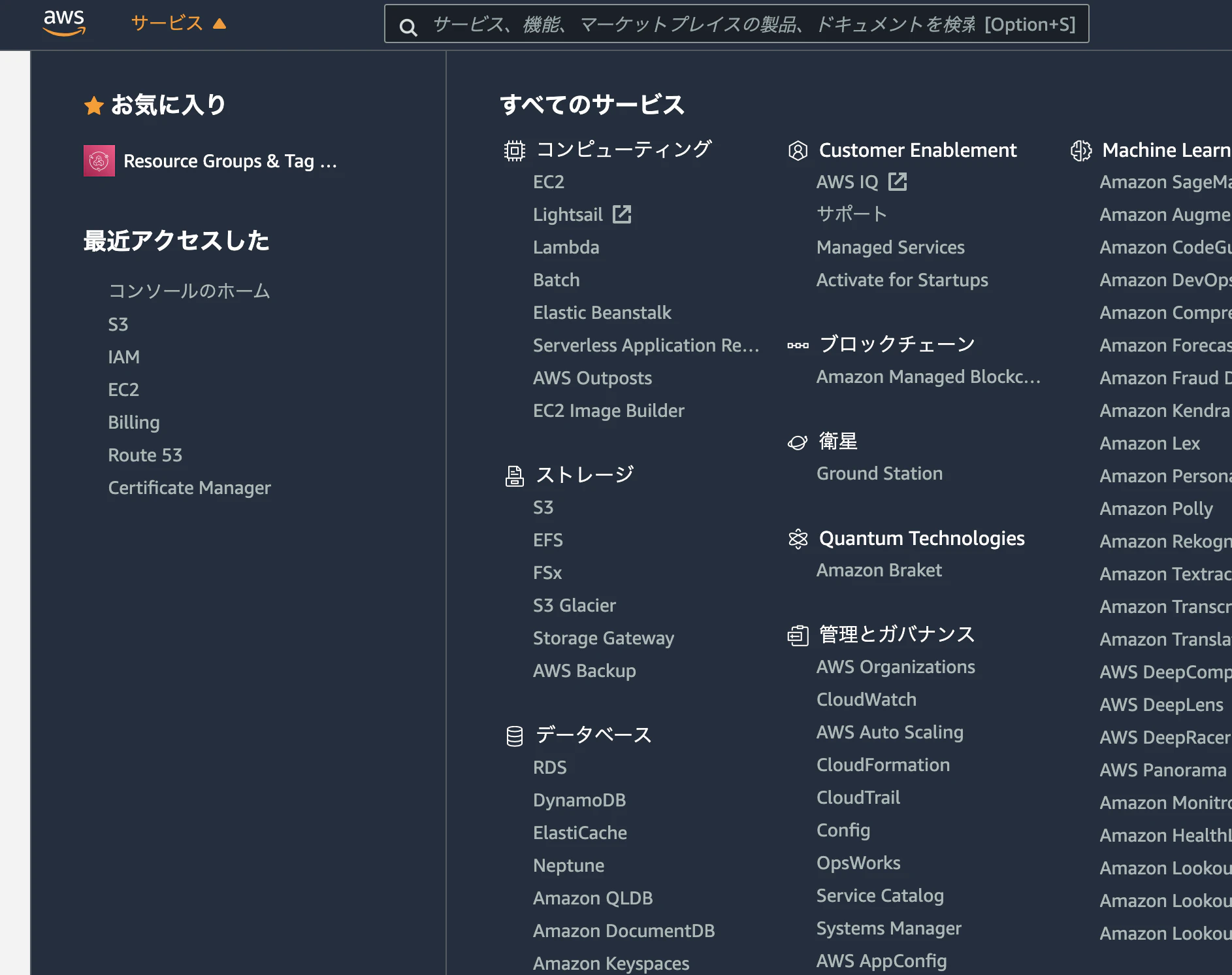Open Storage Gateway service

(604, 638)
